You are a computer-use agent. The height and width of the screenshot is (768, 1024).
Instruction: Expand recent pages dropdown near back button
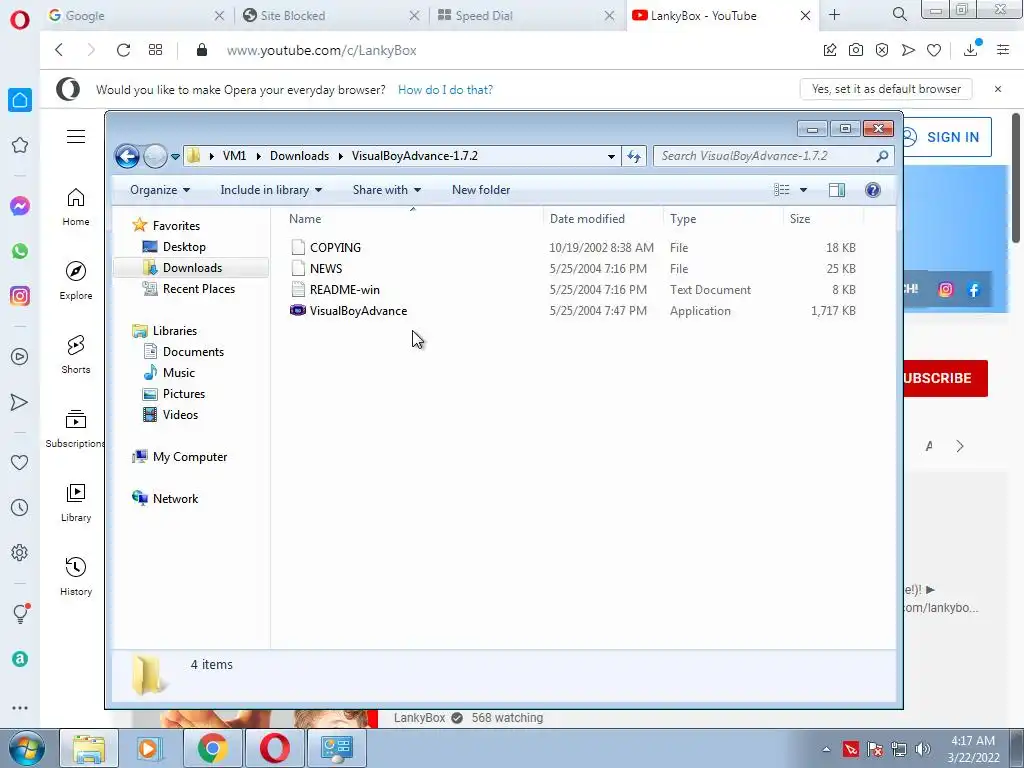coord(175,157)
